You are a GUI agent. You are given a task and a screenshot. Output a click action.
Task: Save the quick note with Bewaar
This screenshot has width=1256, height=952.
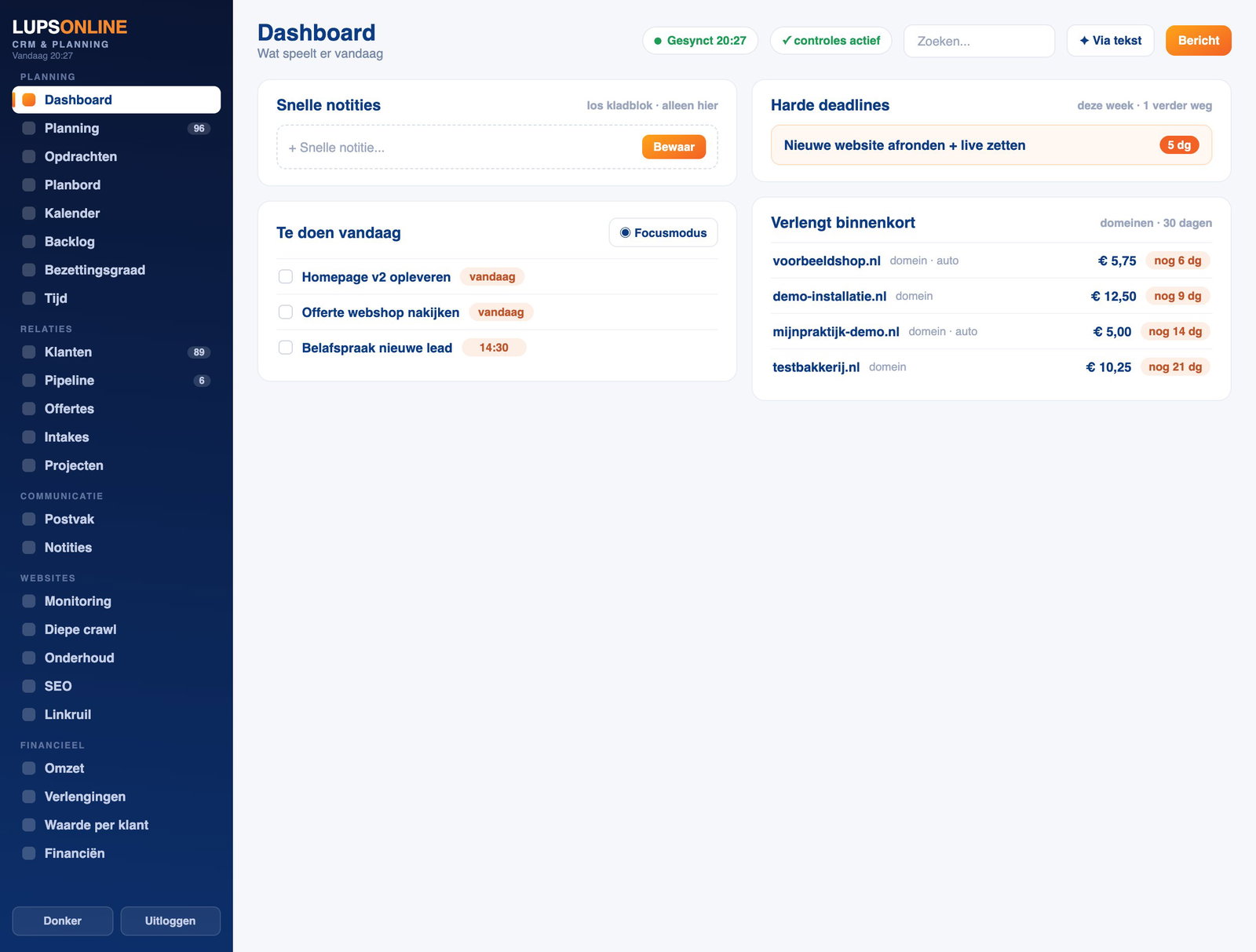click(x=674, y=147)
